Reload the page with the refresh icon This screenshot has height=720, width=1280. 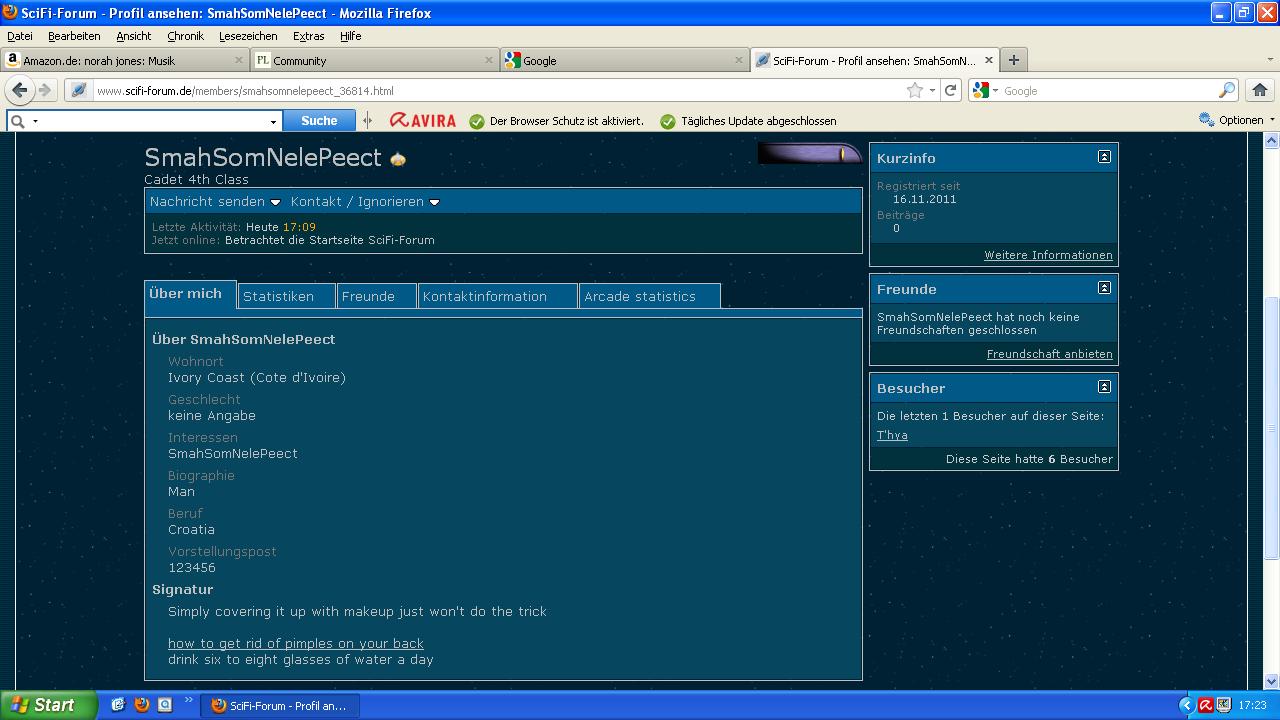pyautogui.click(x=950, y=90)
